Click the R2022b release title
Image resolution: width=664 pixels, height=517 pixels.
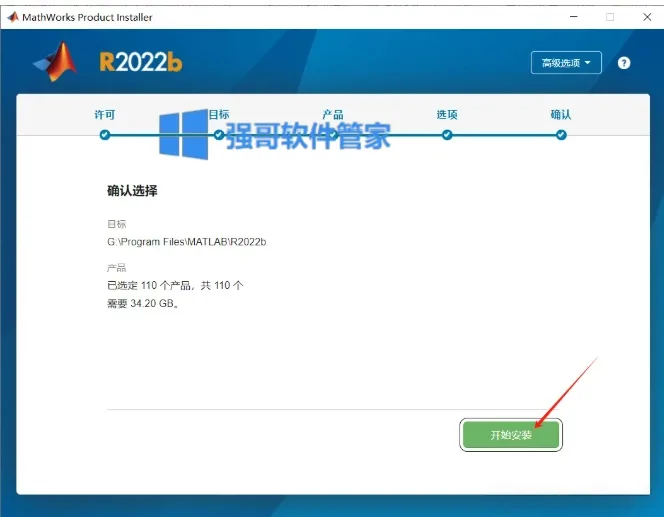[141, 62]
